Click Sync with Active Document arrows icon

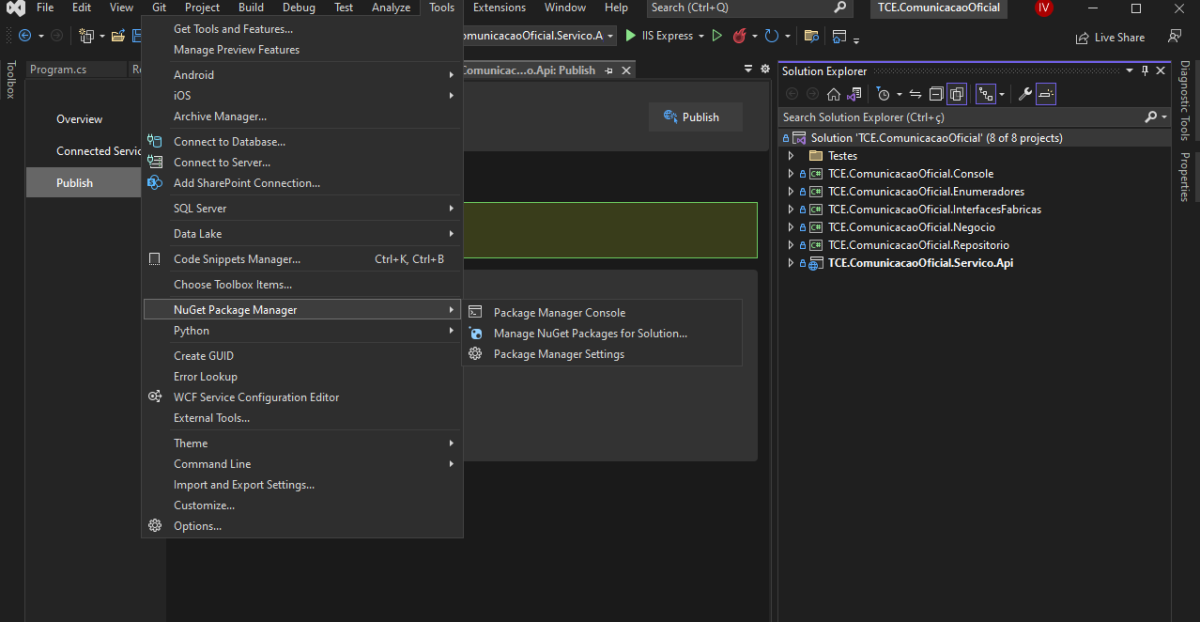click(915, 94)
